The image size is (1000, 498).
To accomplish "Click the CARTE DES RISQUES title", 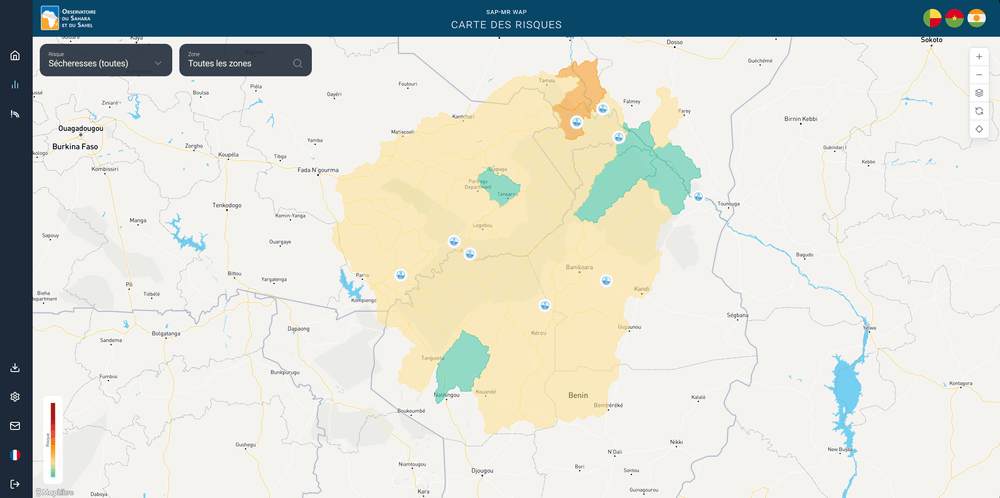I will coord(506,25).
